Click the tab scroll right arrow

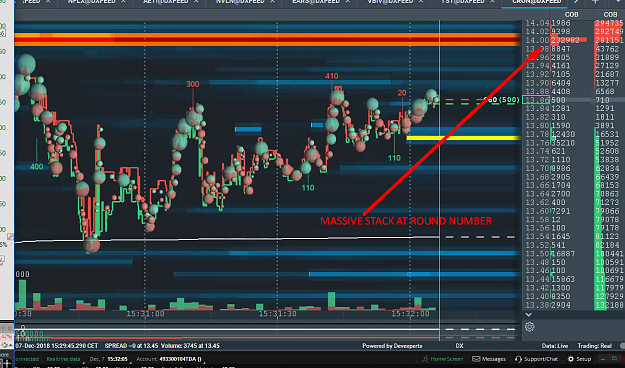[576, 2]
